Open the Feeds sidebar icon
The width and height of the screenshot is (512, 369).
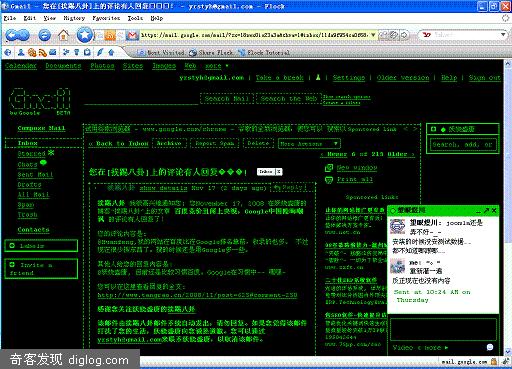click(42, 52)
